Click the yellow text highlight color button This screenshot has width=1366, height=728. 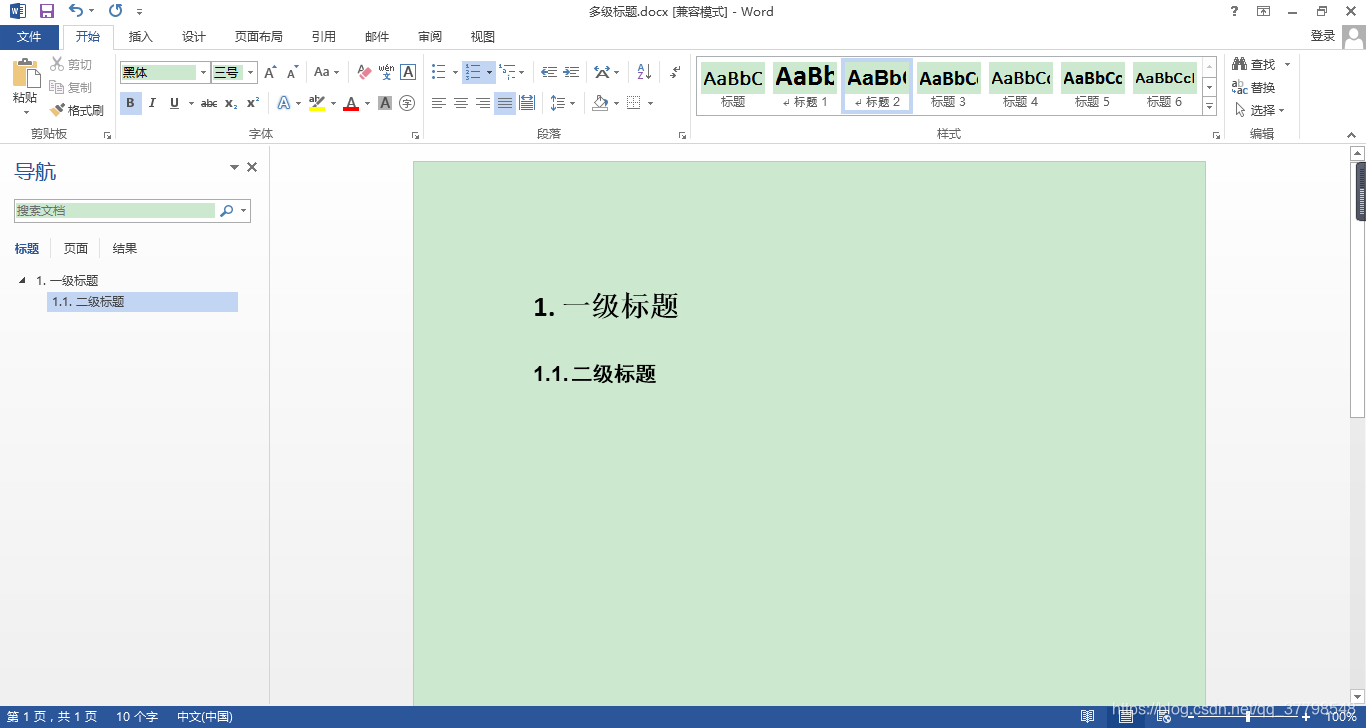tap(317, 103)
